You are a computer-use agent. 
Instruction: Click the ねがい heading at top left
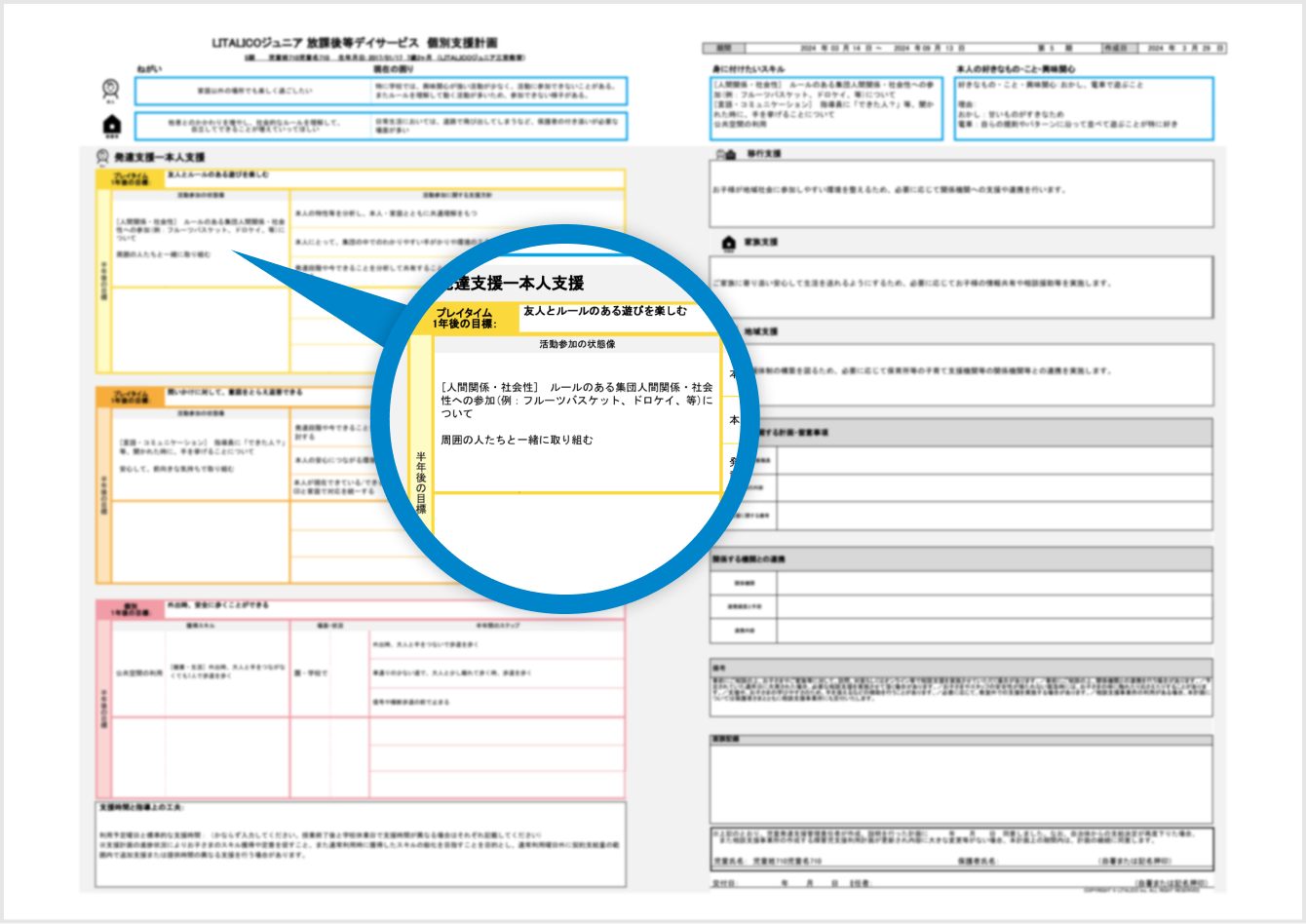tap(148, 69)
